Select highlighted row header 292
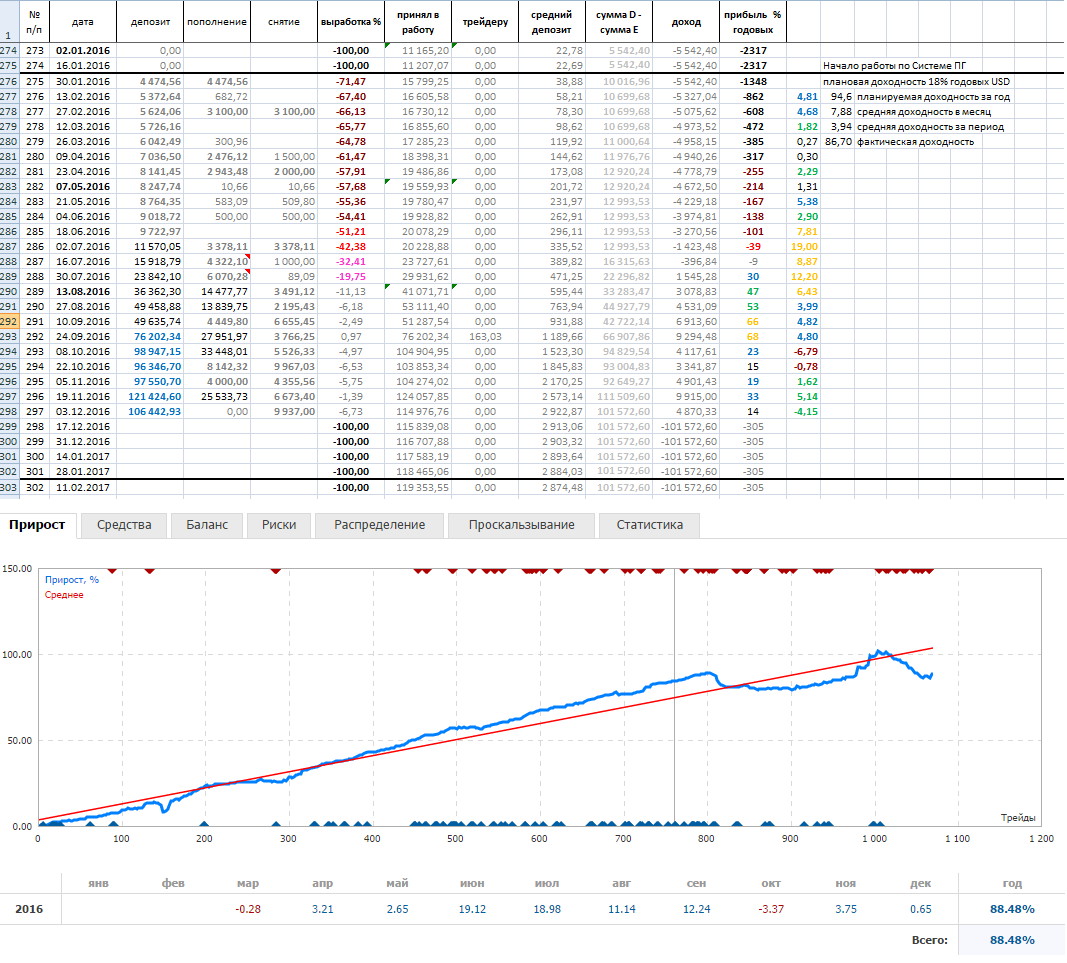 pos(9,322)
